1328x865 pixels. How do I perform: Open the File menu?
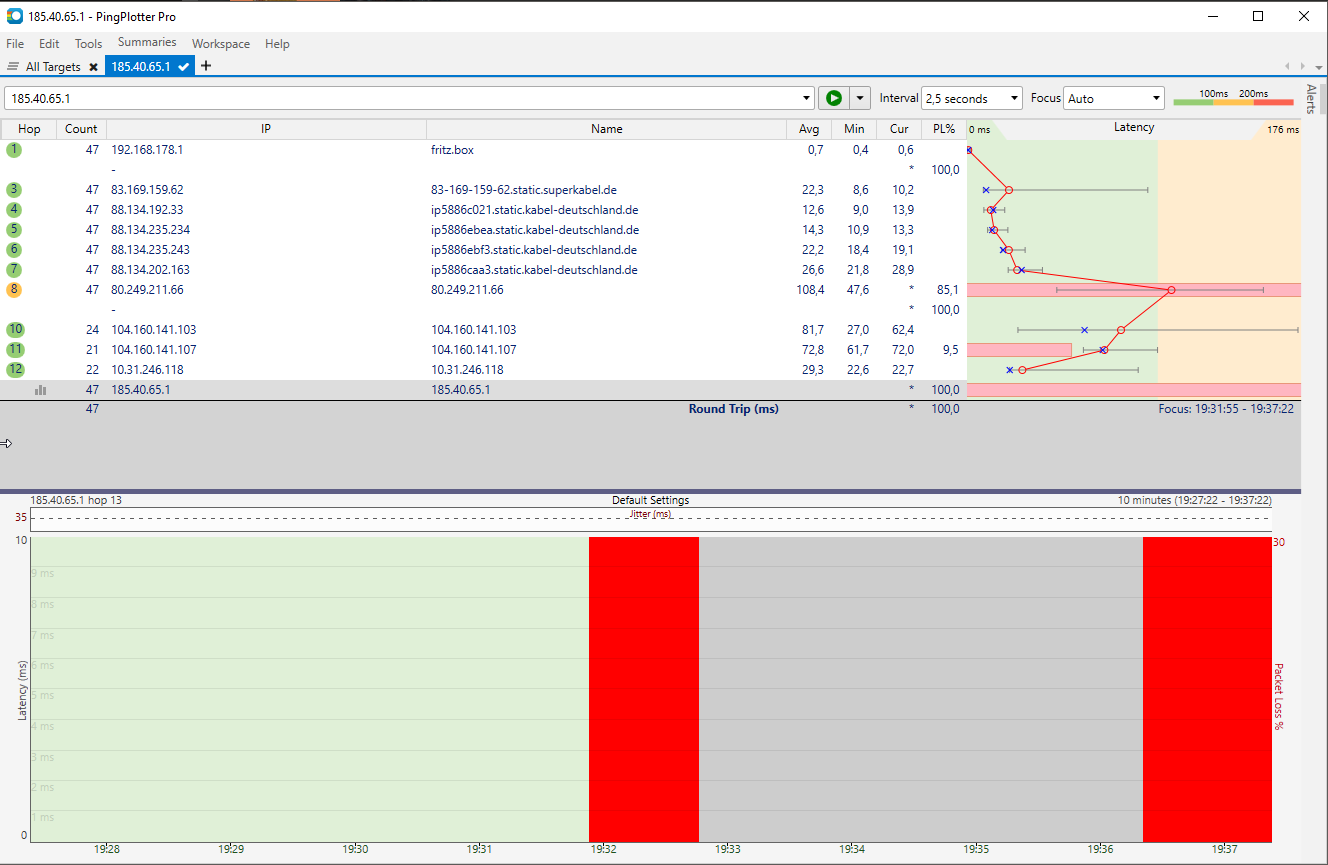(15, 43)
